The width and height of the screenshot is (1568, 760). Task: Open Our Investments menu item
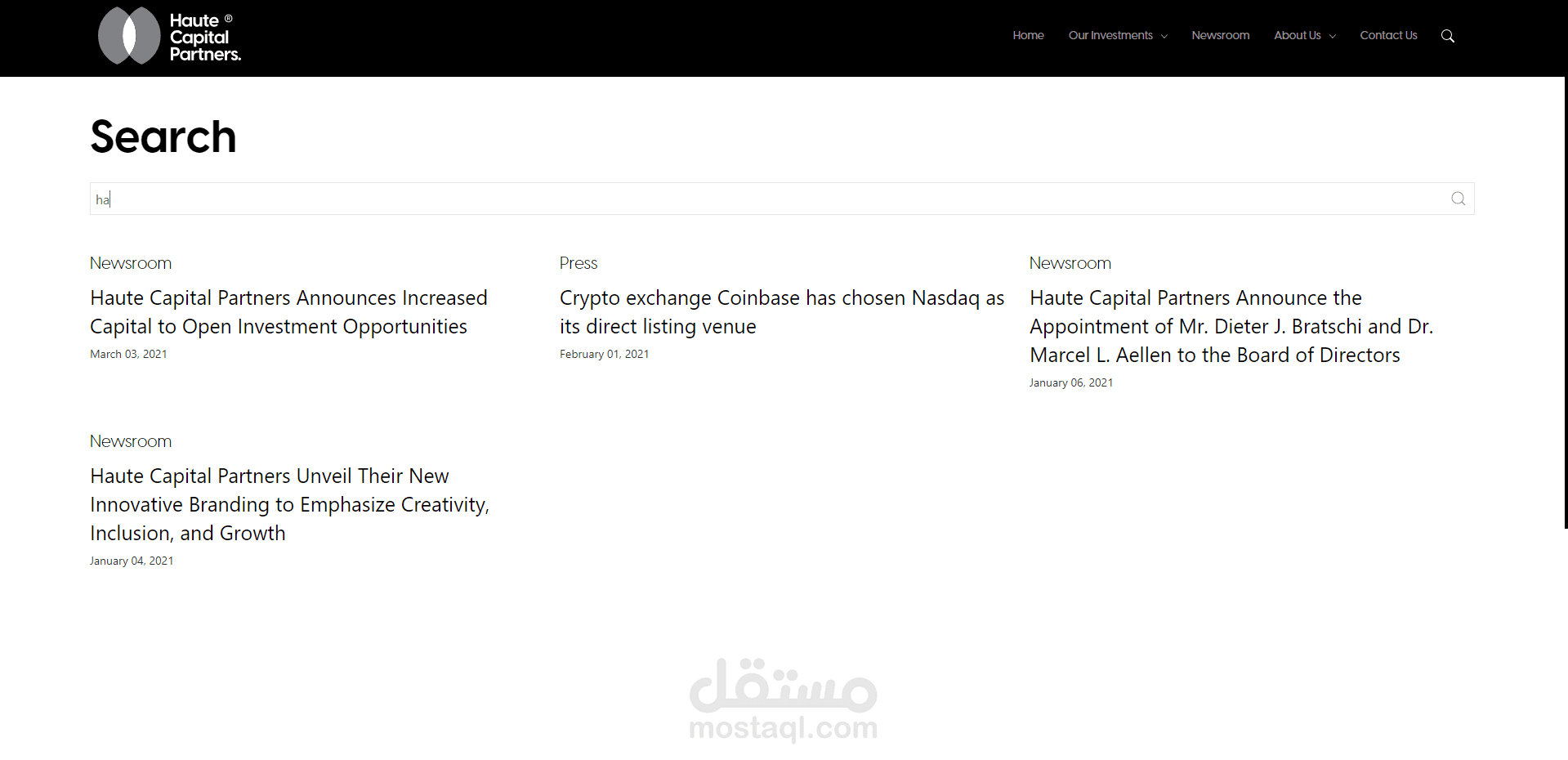coord(1110,35)
